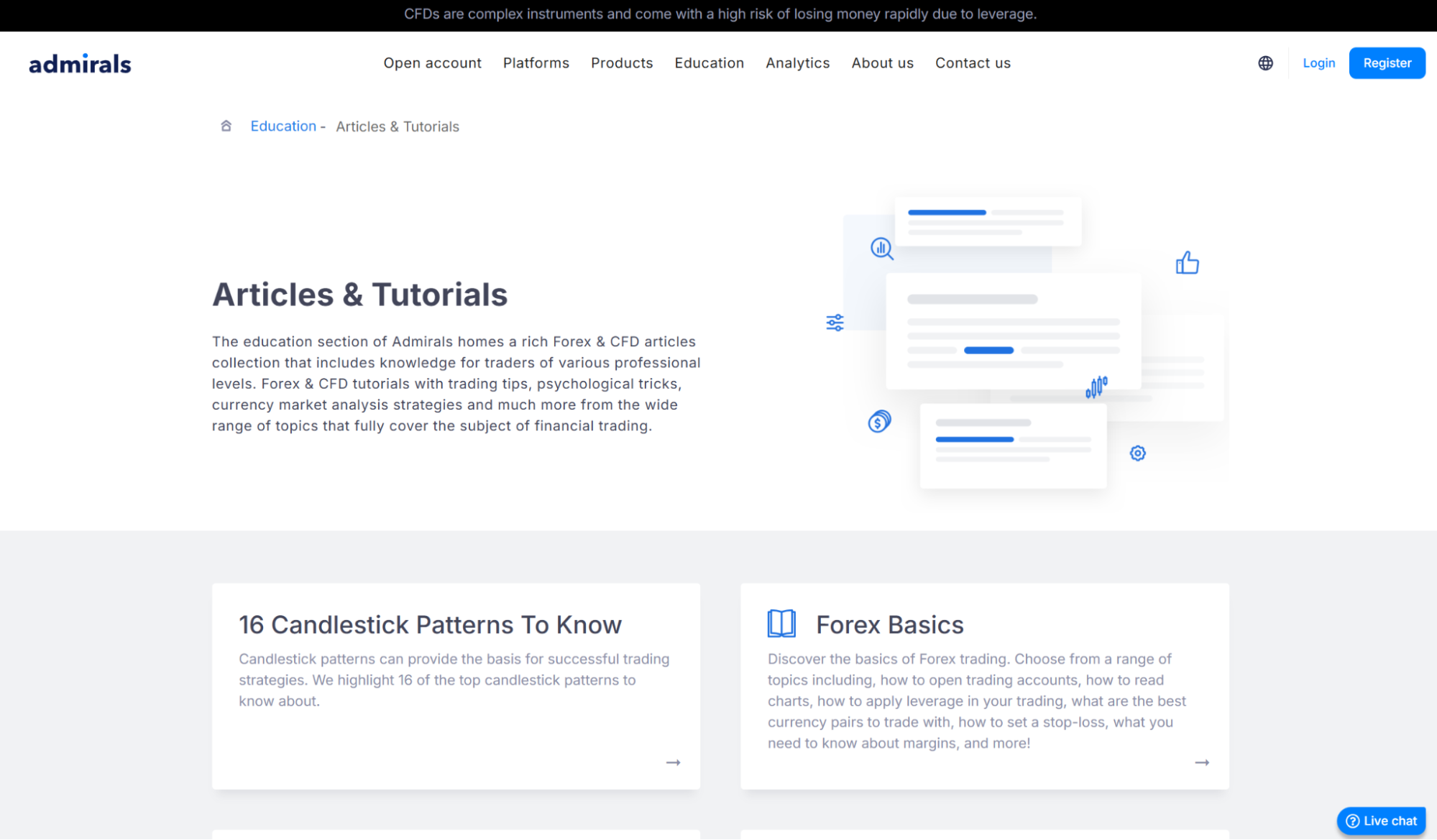1437x840 pixels.
Task: Click the thumbs-up illustration icon
Action: (x=1187, y=263)
